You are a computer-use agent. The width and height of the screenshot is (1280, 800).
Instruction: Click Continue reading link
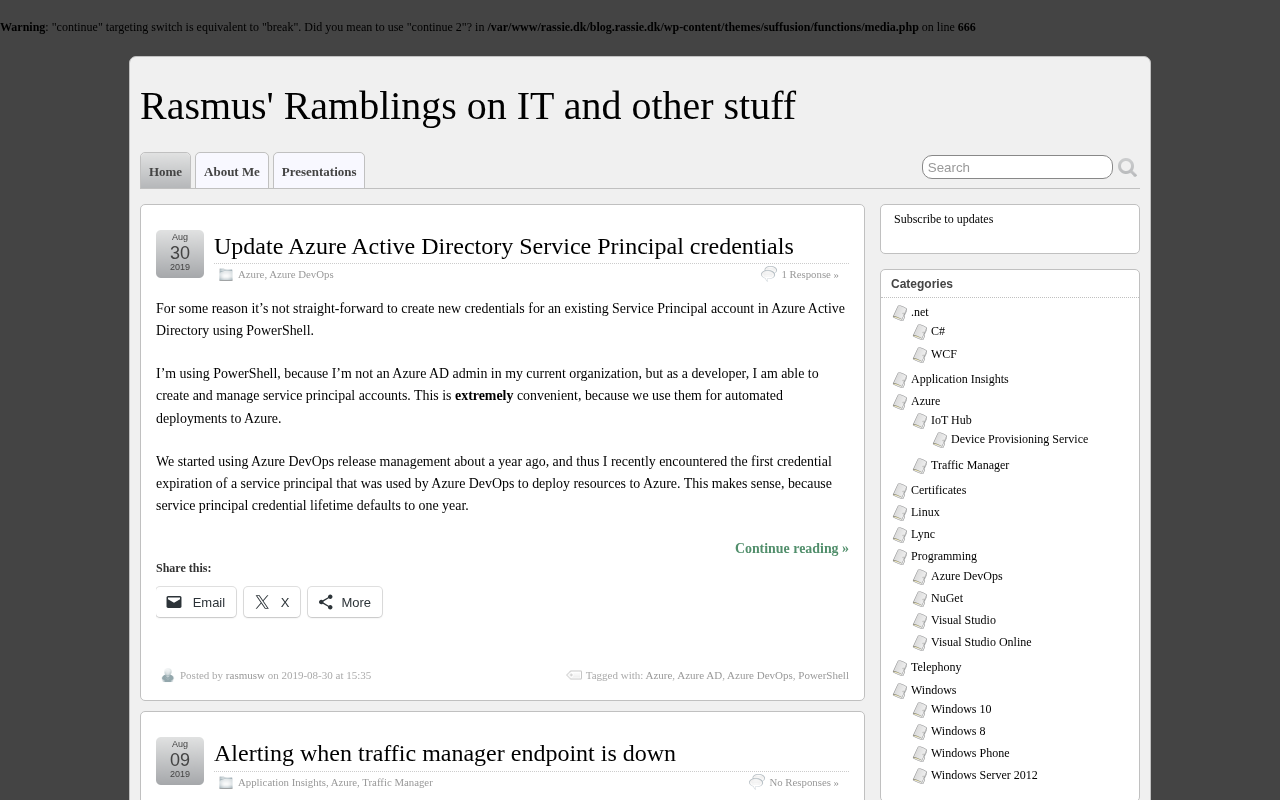point(791,548)
